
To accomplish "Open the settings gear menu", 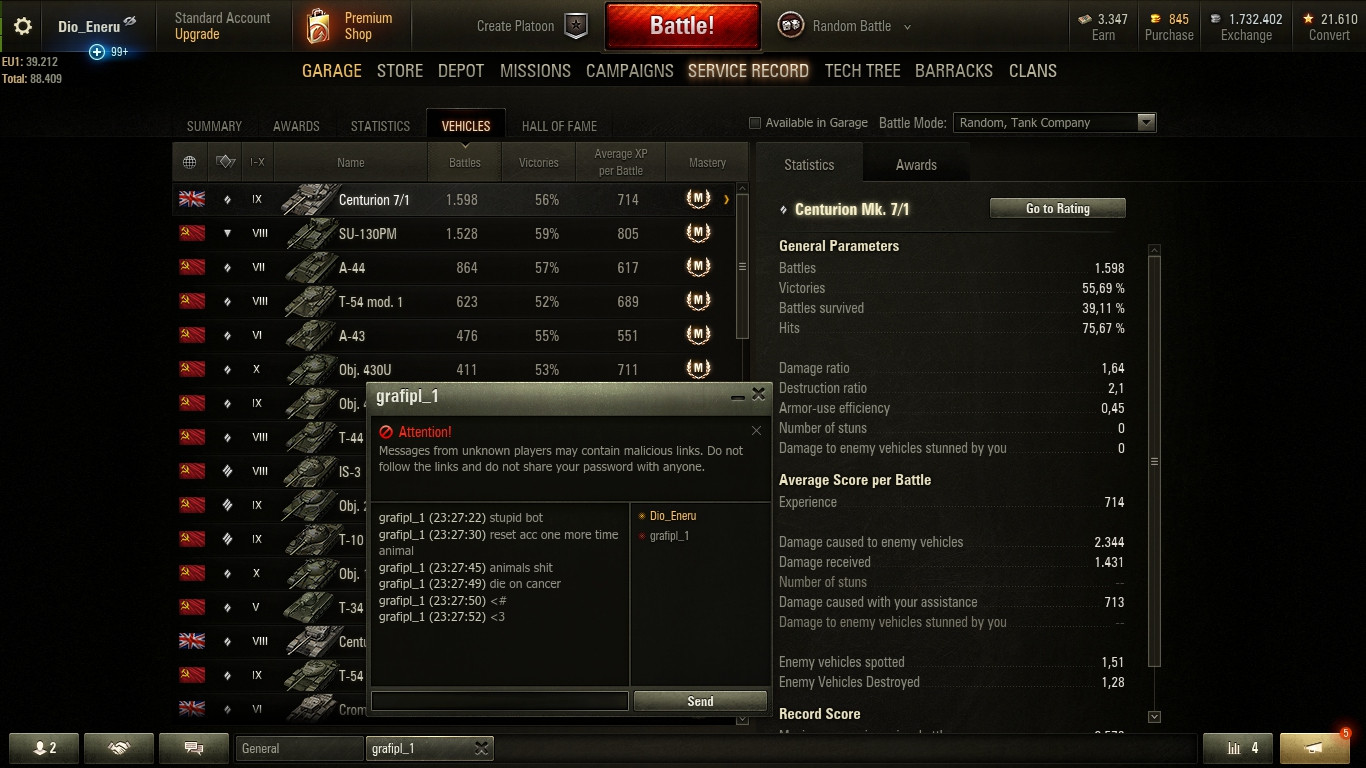I will click(22, 26).
